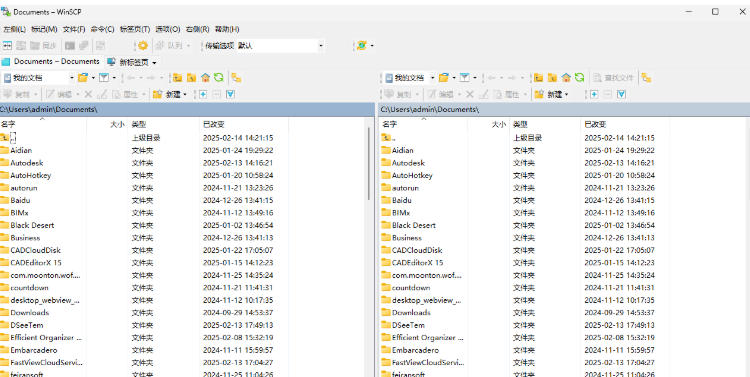The image size is (750, 377).
Task: Open the 标记(M) menu
Action: click(44, 29)
